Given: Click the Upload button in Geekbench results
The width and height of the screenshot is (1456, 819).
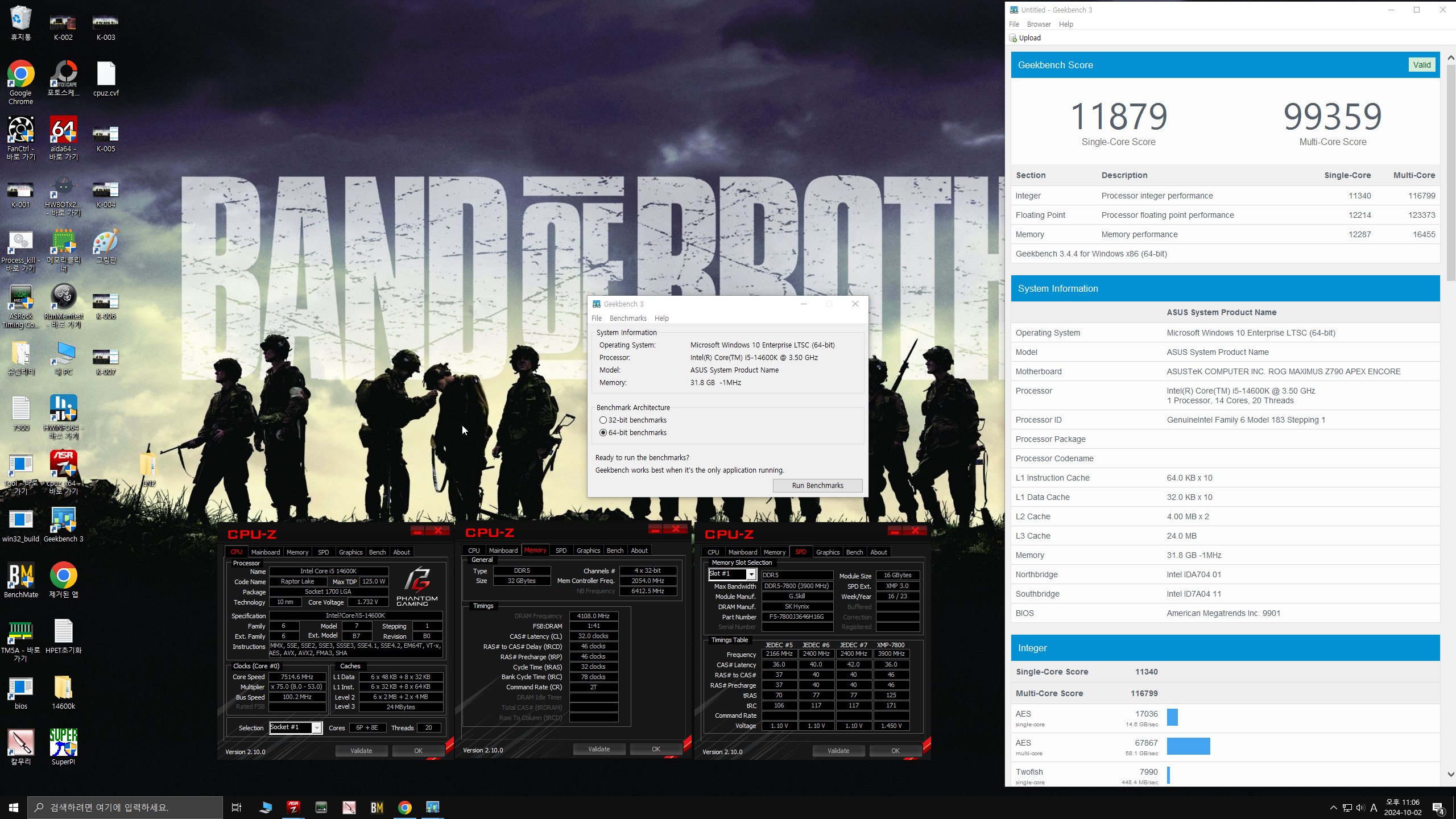Looking at the screenshot, I should pyautogui.click(x=1025, y=38).
